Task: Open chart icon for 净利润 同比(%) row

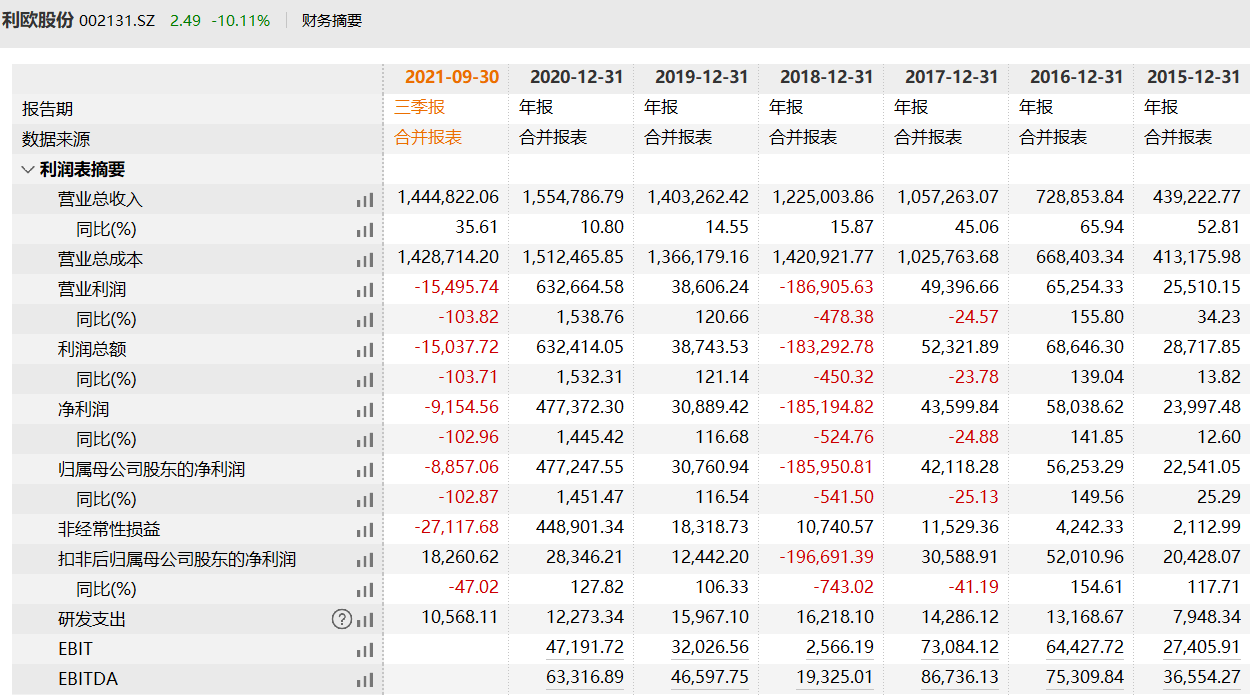Action: pos(364,440)
